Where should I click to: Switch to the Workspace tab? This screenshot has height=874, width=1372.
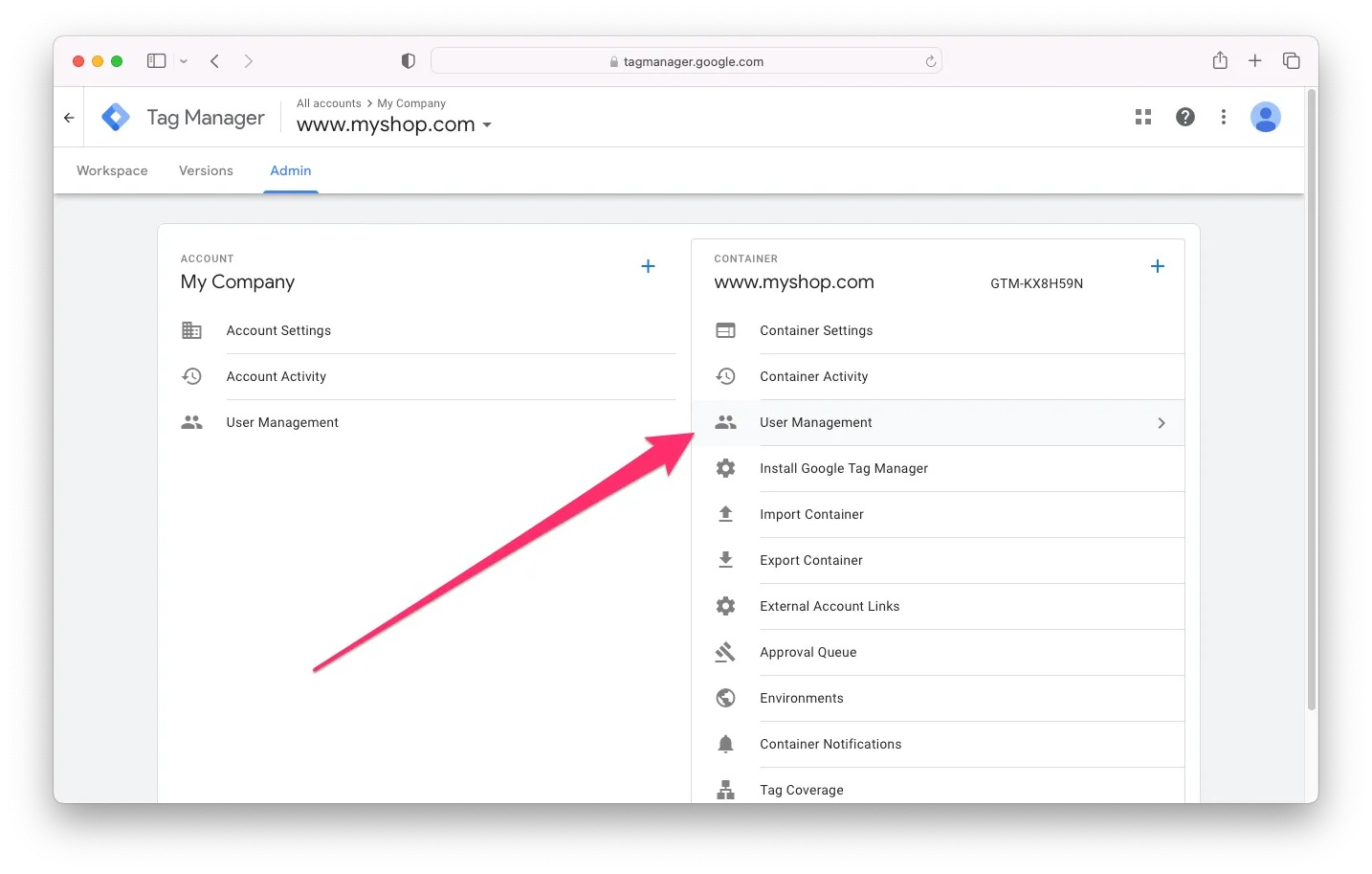pyautogui.click(x=112, y=170)
